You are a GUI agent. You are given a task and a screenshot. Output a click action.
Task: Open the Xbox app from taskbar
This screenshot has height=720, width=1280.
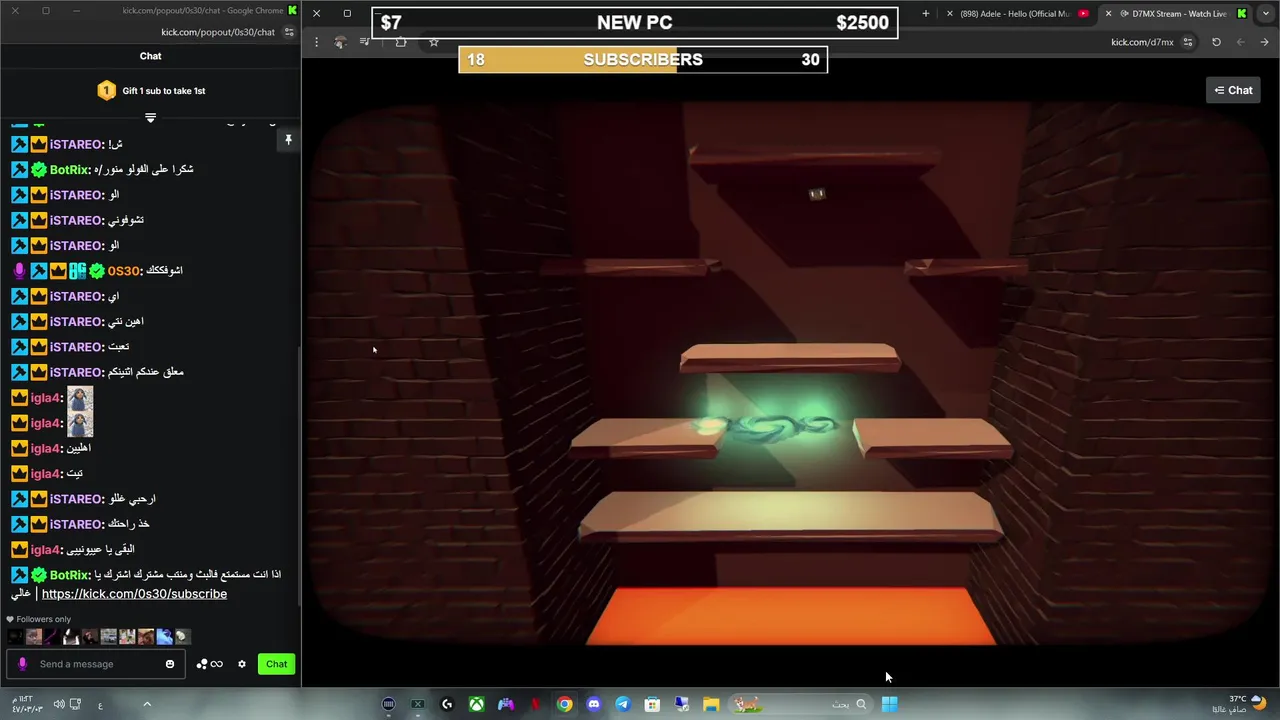pos(477,704)
